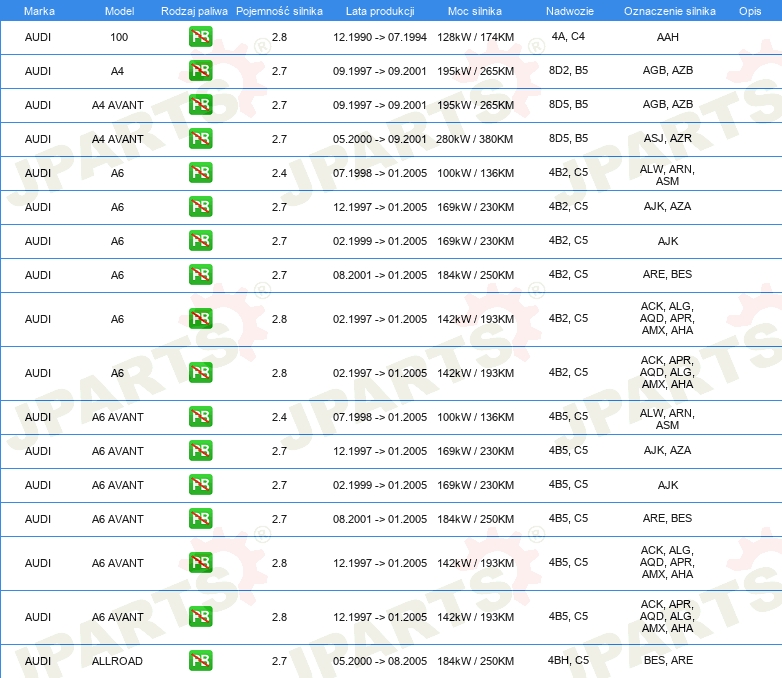The image size is (782, 678).
Task: Click the Model column header
Action: (119, 11)
